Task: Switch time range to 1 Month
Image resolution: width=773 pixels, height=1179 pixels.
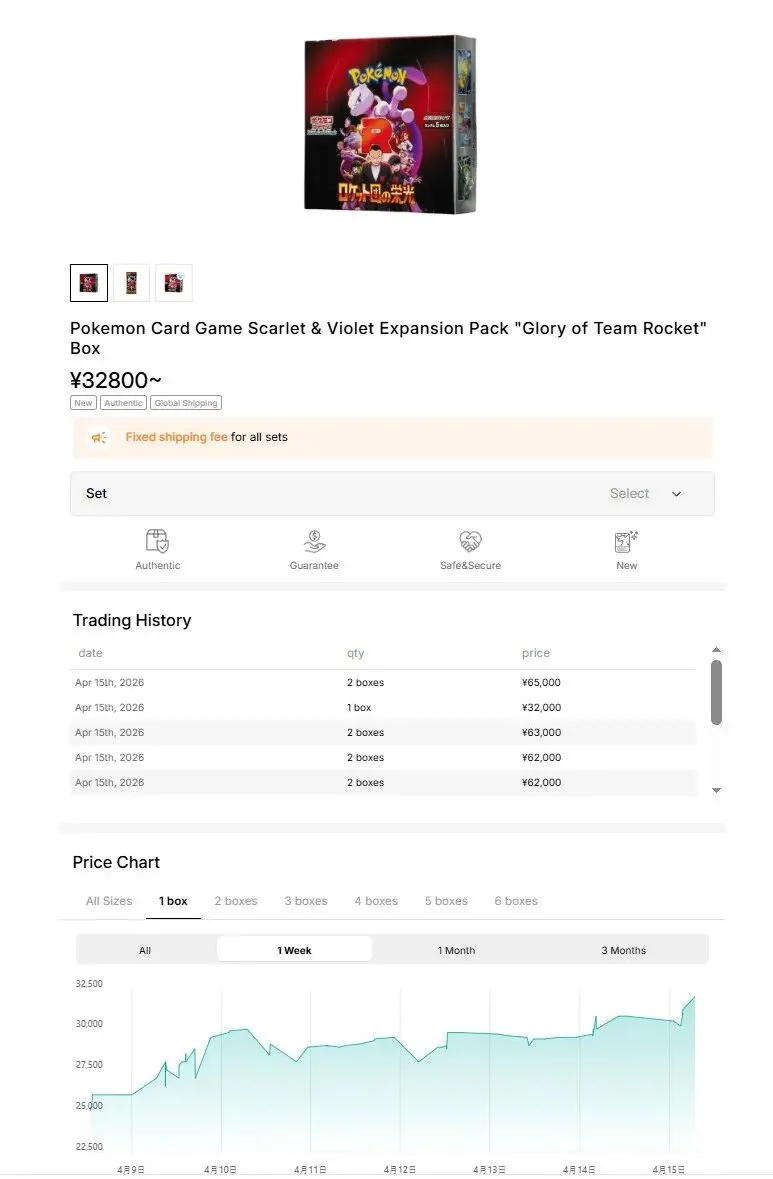Action: coord(456,950)
